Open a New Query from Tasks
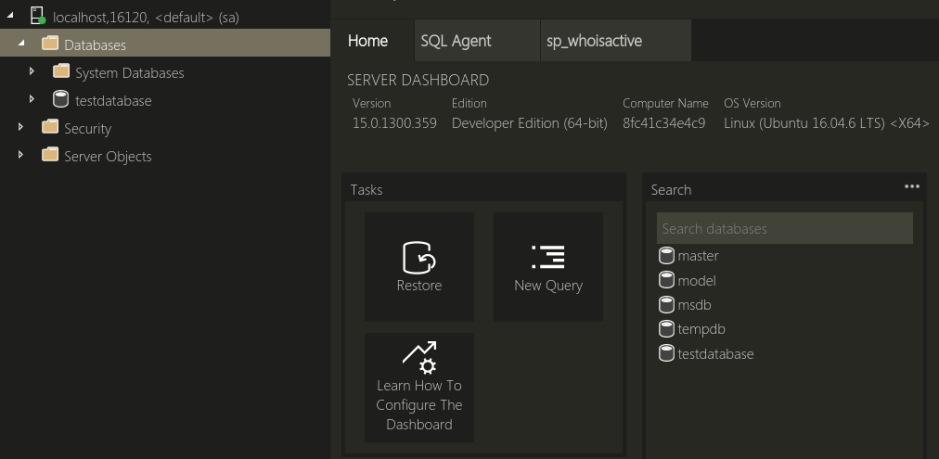This screenshot has width=939, height=459. [548, 257]
